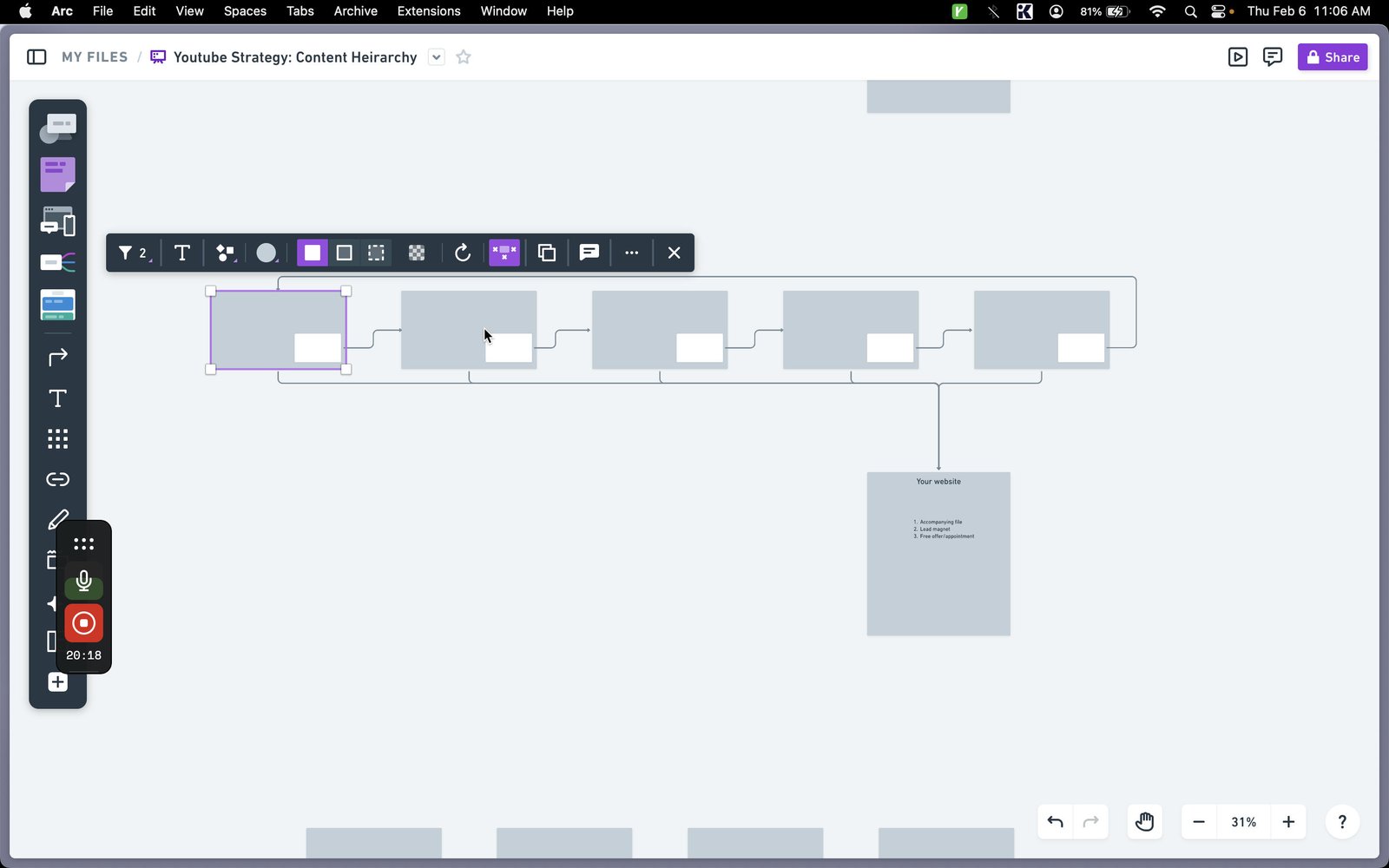This screenshot has height=868, width=1389.
Task: Apply dashed border style to shape
Action: (376, 253)
